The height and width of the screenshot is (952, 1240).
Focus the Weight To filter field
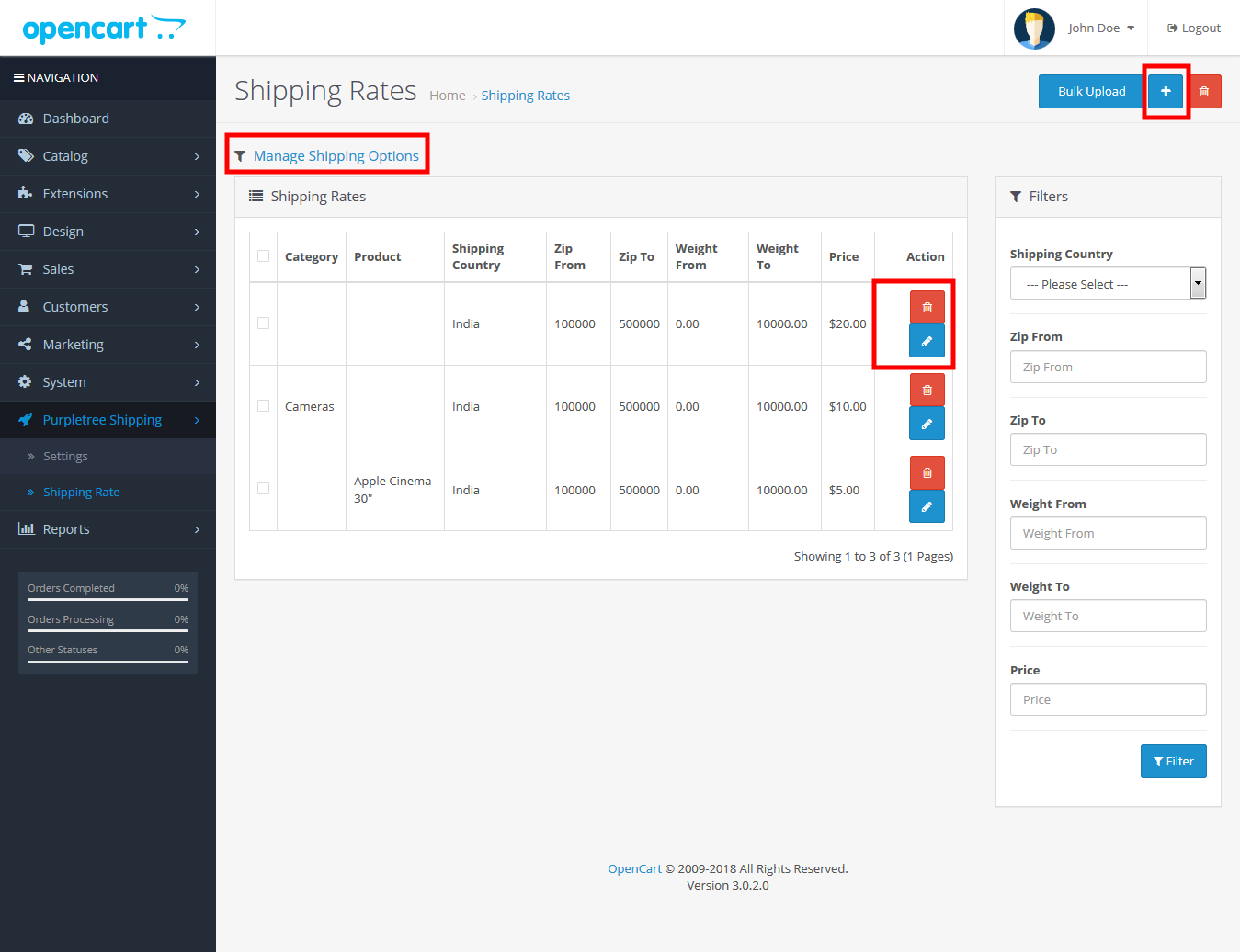pos(1108,616)
